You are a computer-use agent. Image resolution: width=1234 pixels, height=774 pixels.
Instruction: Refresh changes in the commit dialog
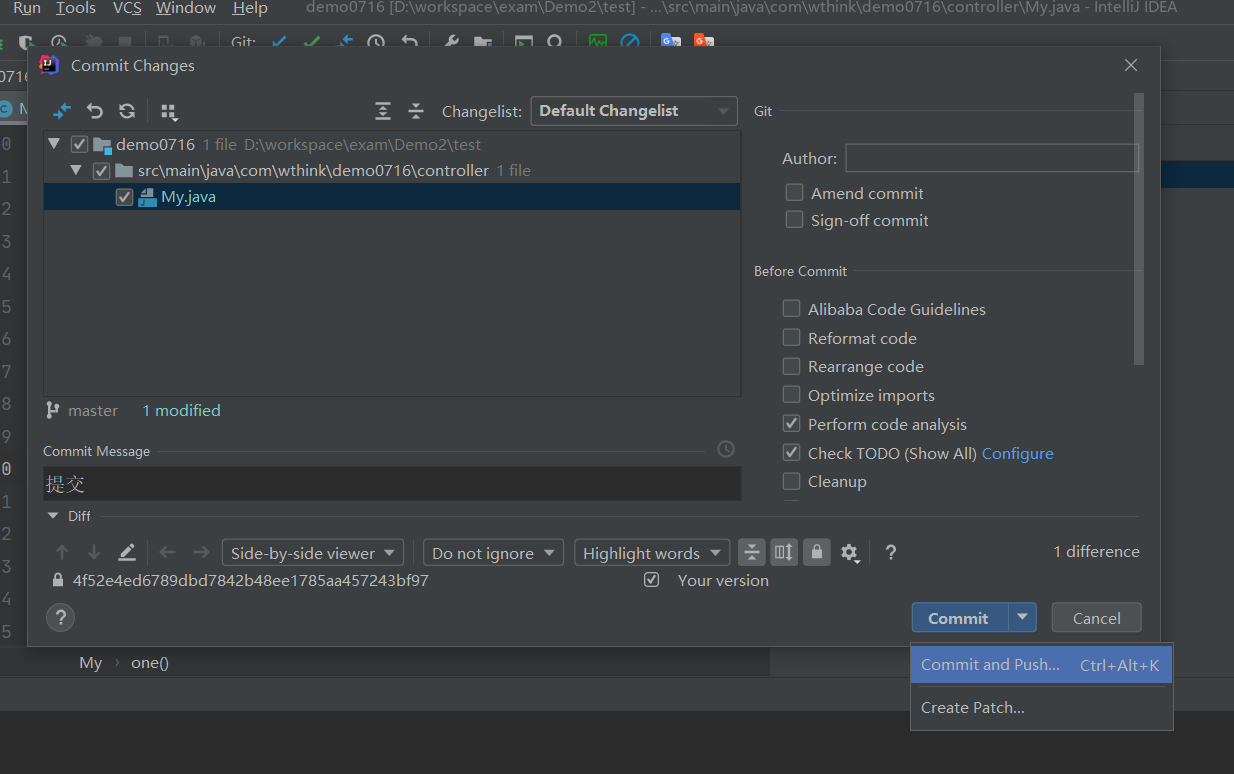127,111
